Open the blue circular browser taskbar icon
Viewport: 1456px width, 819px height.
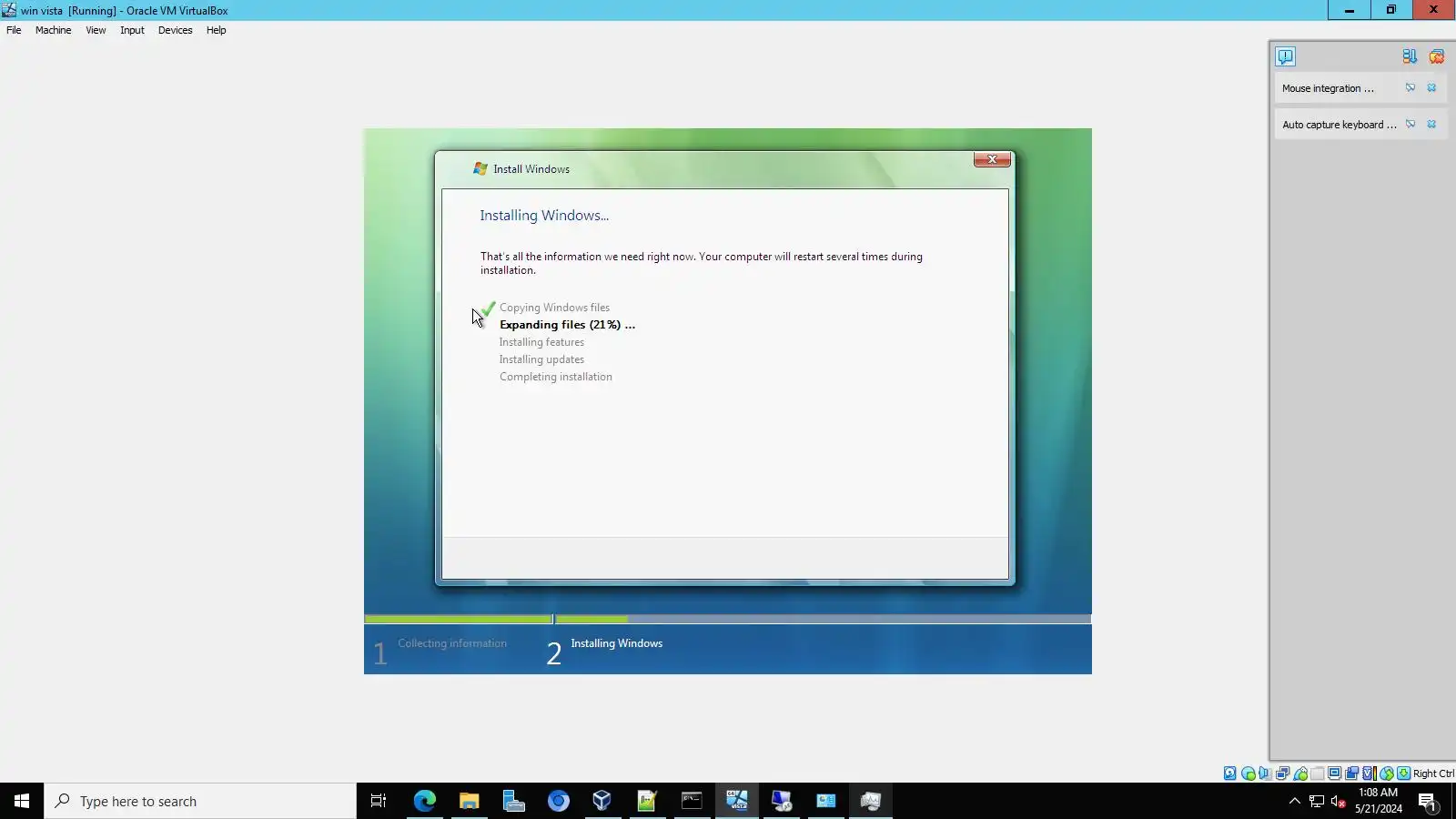pos(558,801)
